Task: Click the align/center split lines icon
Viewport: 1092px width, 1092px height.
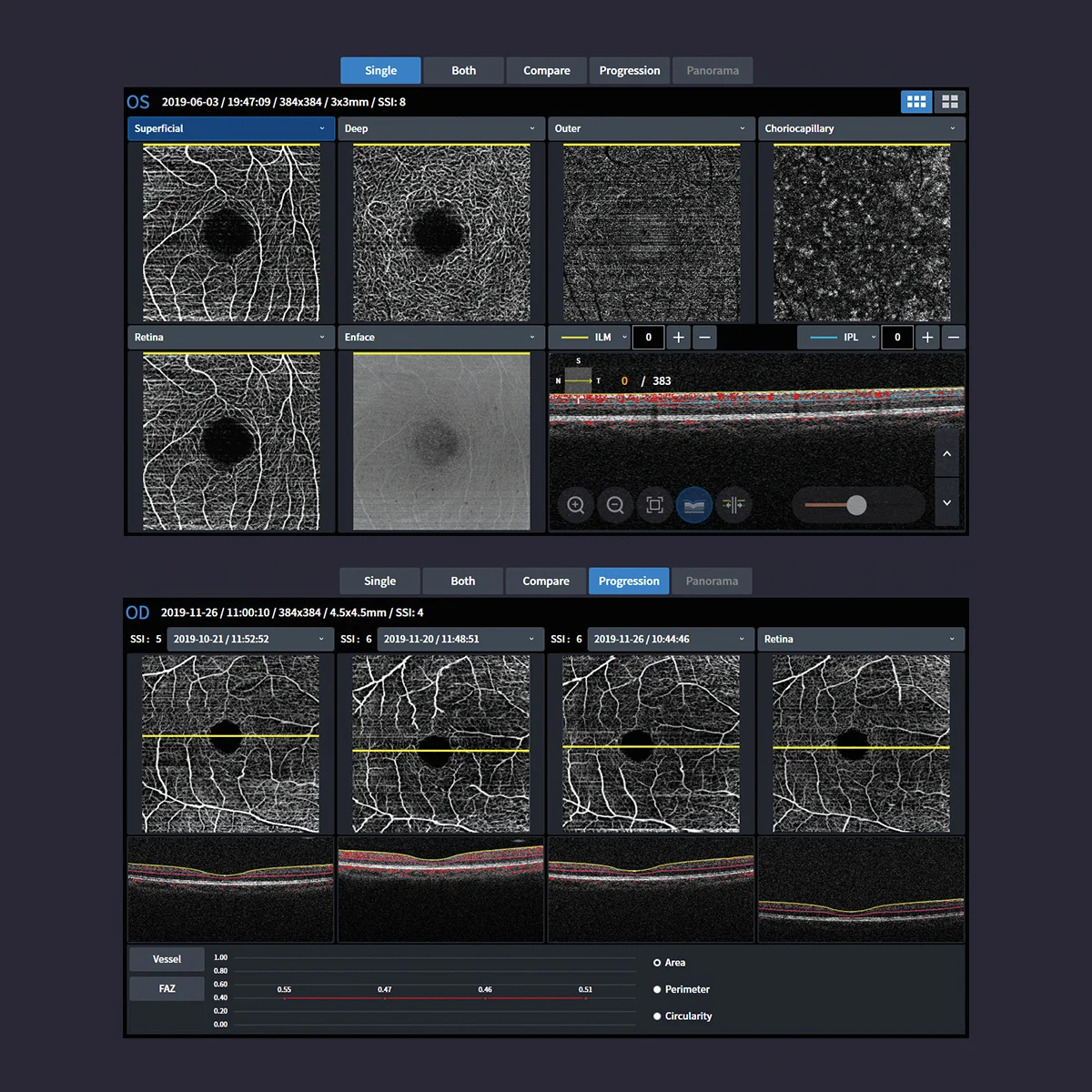Action: 733,505
